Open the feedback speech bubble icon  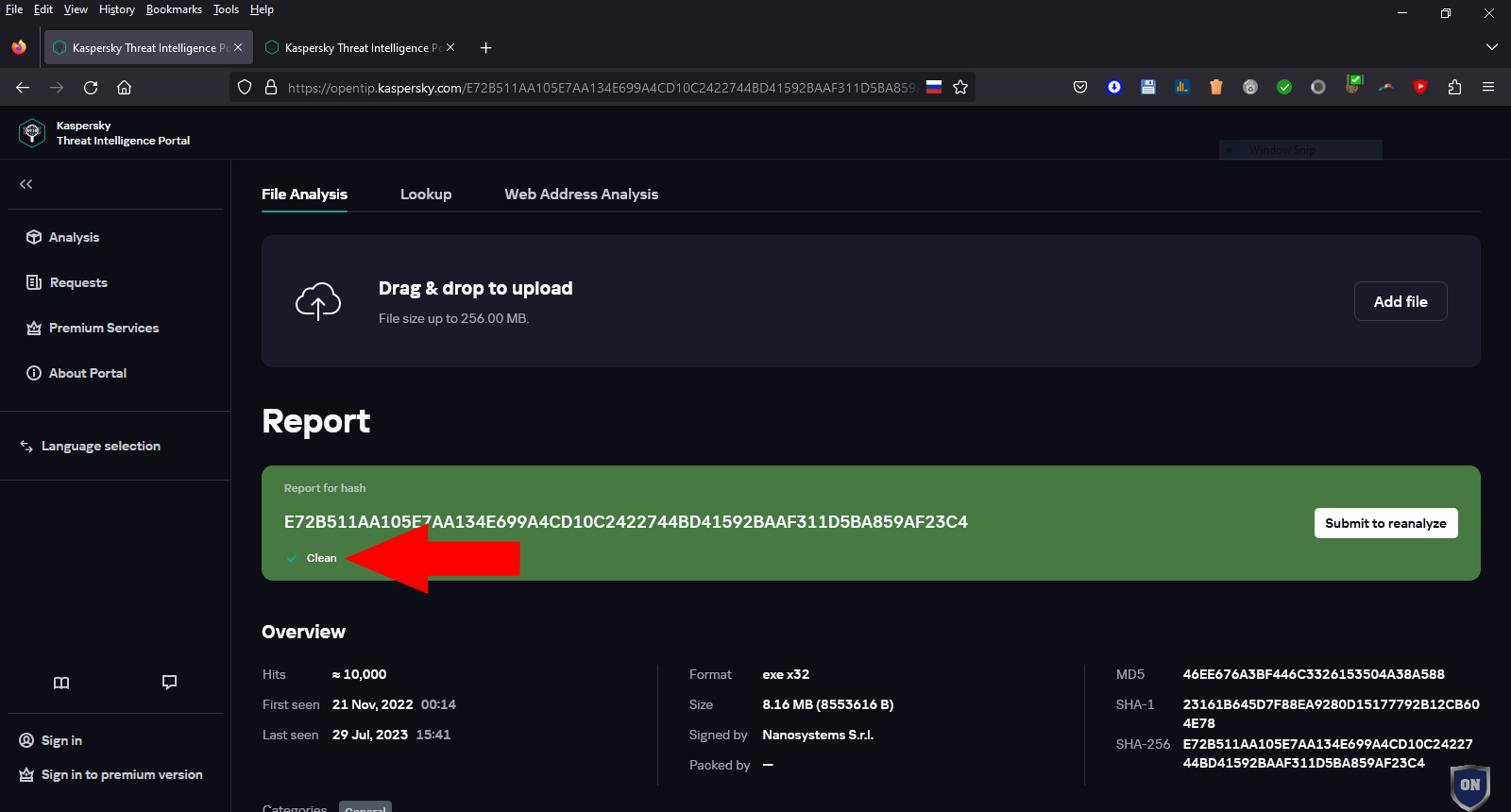(170, 682)
